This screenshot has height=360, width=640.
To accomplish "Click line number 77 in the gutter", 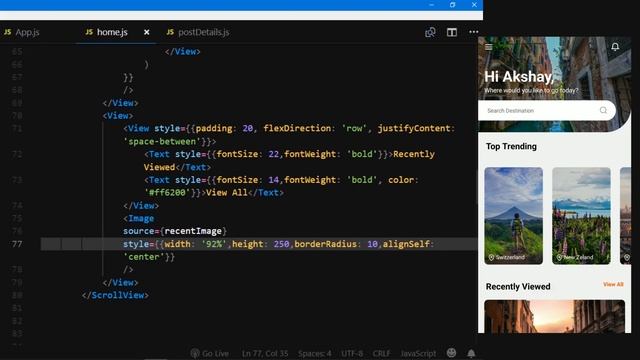I will [x=17, y=244].
